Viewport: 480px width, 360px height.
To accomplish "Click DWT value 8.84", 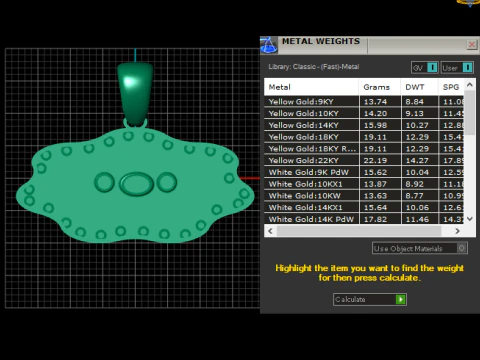I will pyautogui.click(x=415, y=102).
